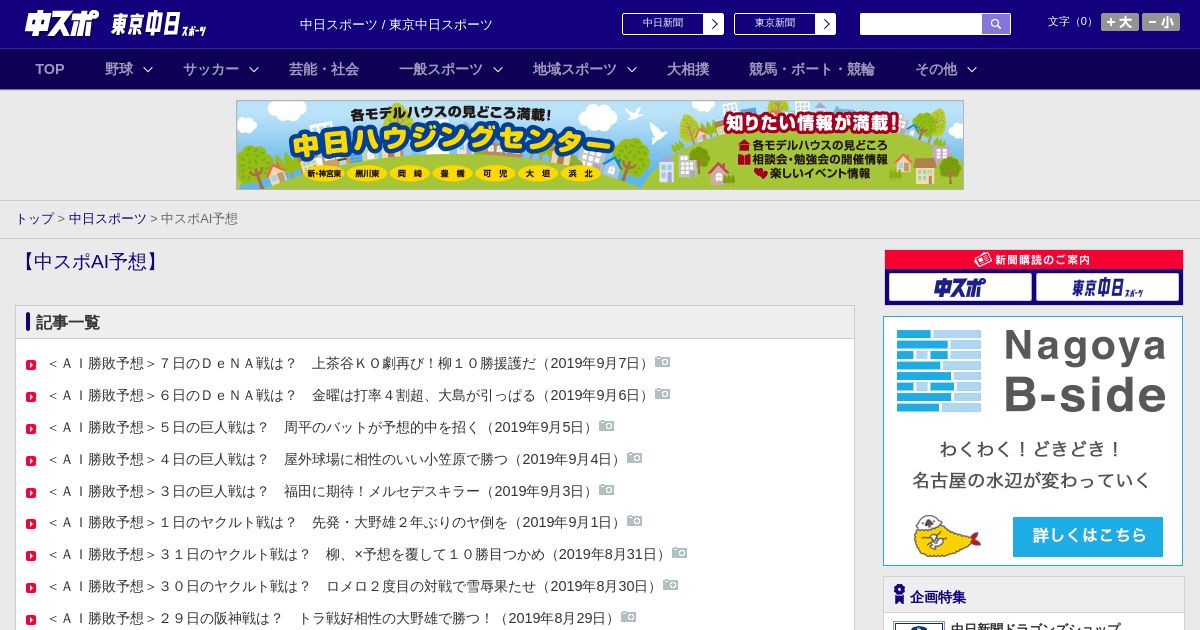Open the 野球 menu

pyautogui.click(x=119, y=69)
